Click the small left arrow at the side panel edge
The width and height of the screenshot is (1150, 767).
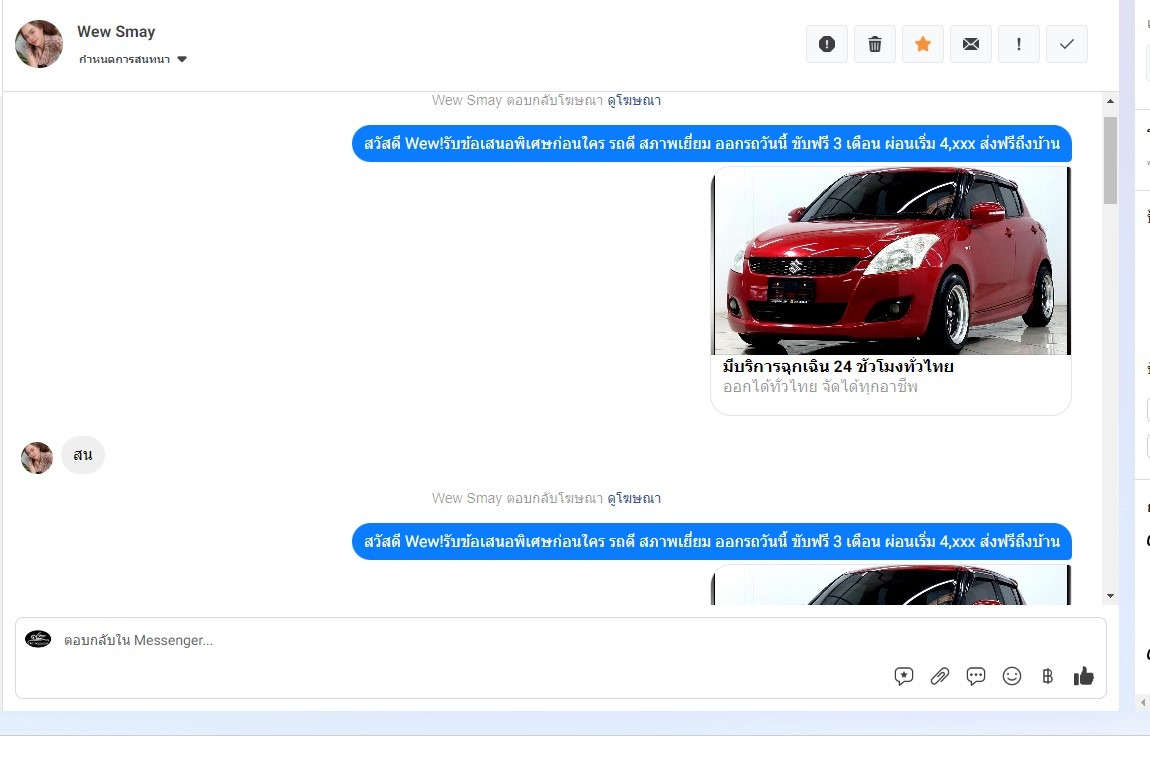point(1143,702)
